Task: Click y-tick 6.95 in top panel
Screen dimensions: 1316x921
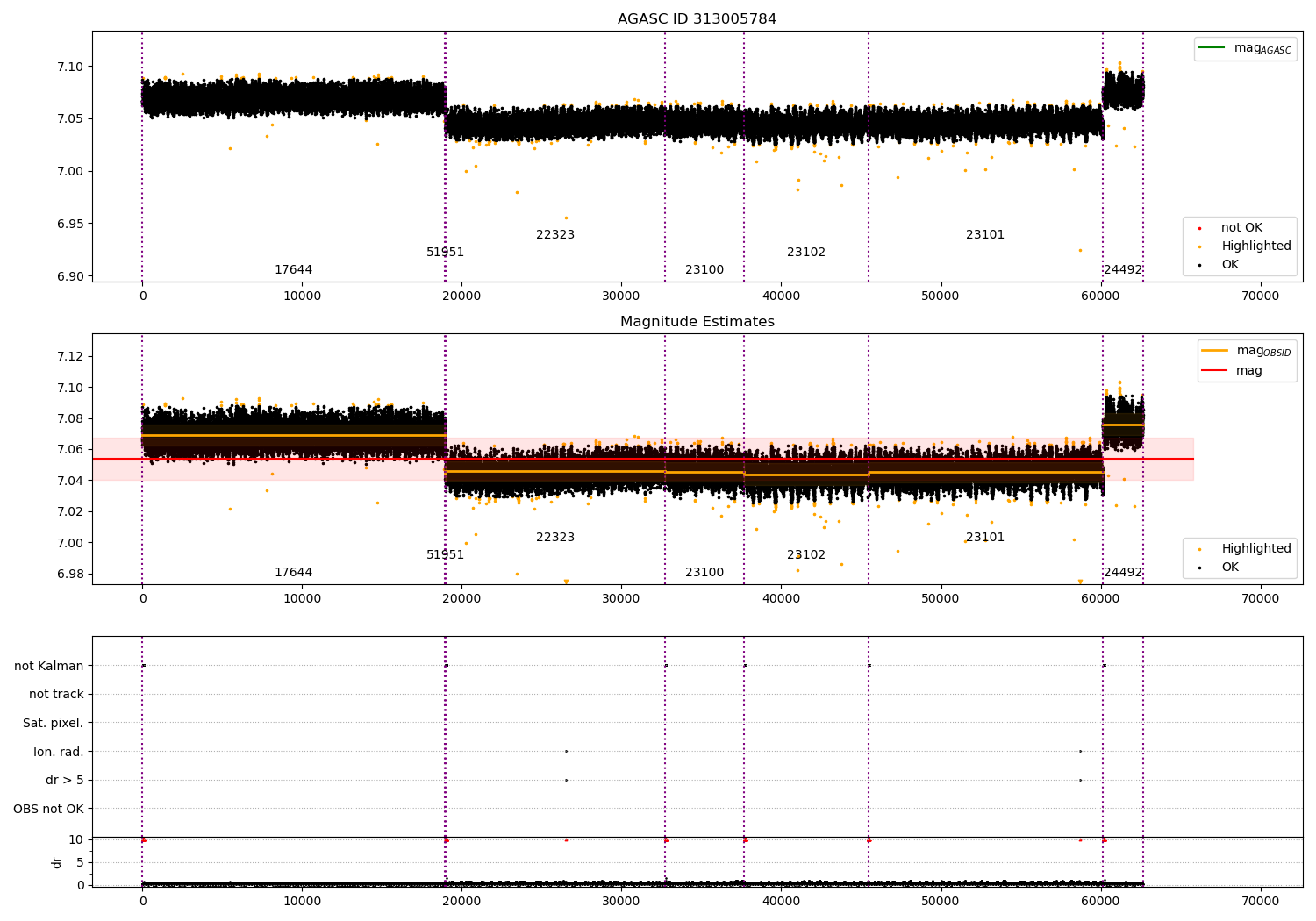Action: click(x=71, y=225)
